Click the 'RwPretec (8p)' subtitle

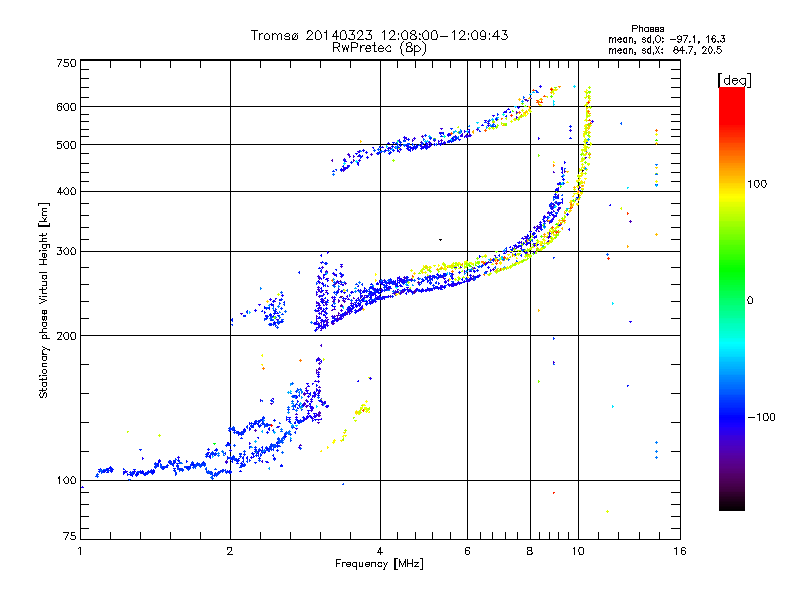click(x=379, y=48)
